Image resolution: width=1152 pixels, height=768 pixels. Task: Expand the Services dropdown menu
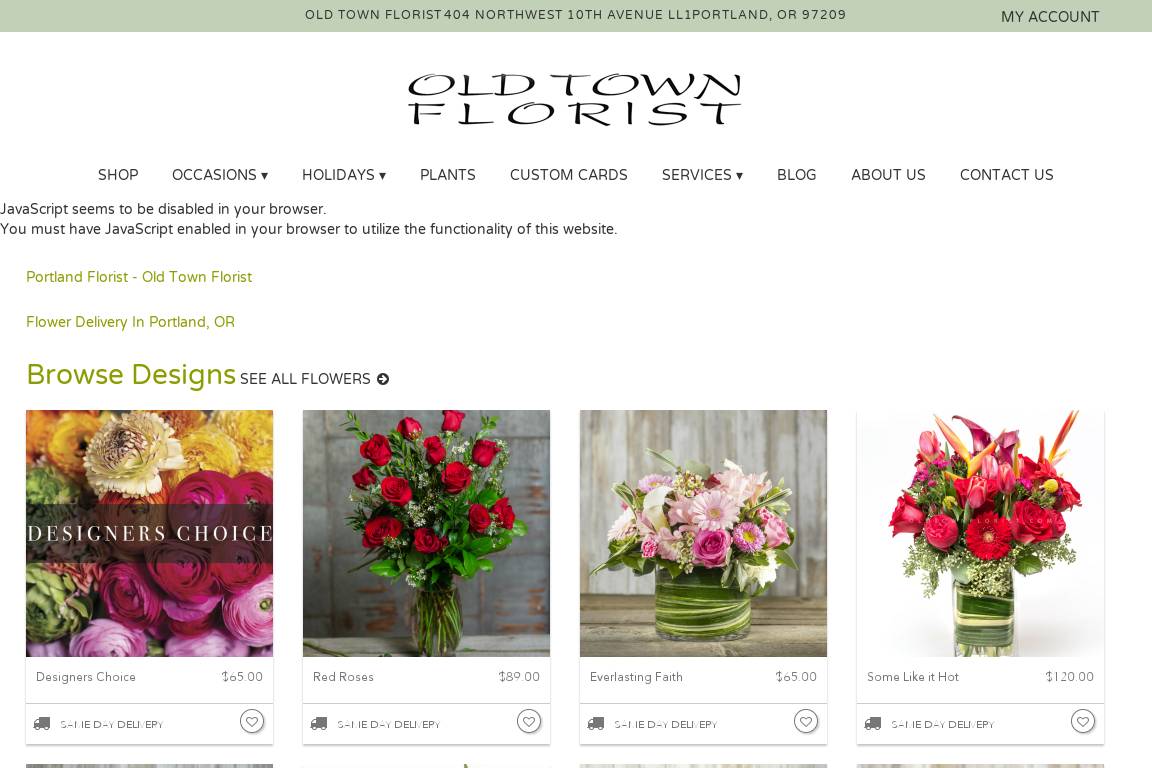point(702,175)
